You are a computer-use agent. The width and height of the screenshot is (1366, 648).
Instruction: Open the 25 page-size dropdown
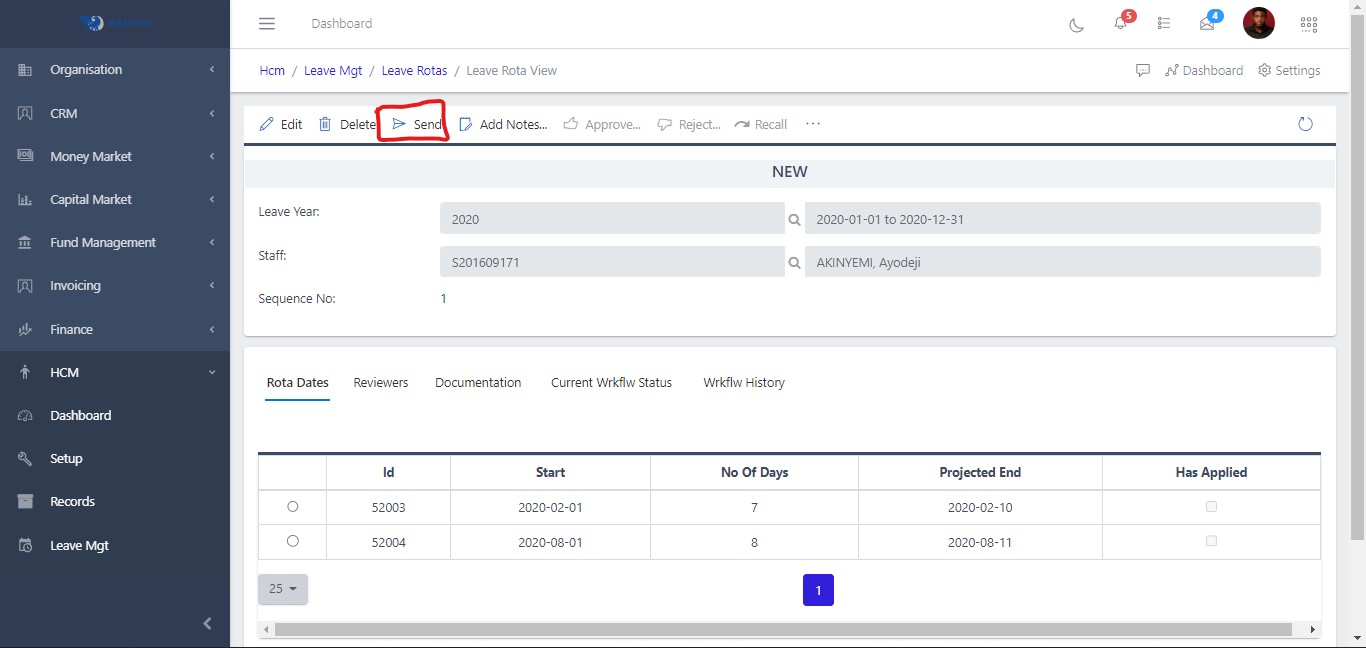click(x=283, y=589)
